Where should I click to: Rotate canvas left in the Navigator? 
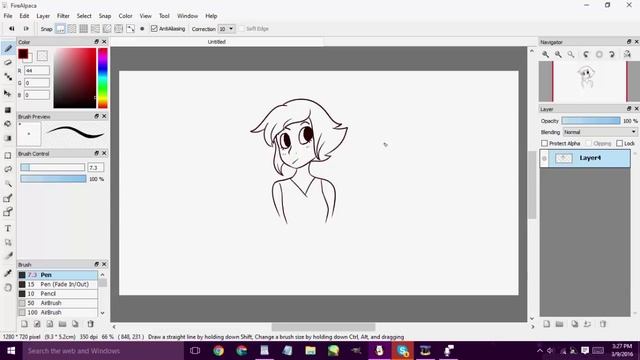tap(586, 54)
